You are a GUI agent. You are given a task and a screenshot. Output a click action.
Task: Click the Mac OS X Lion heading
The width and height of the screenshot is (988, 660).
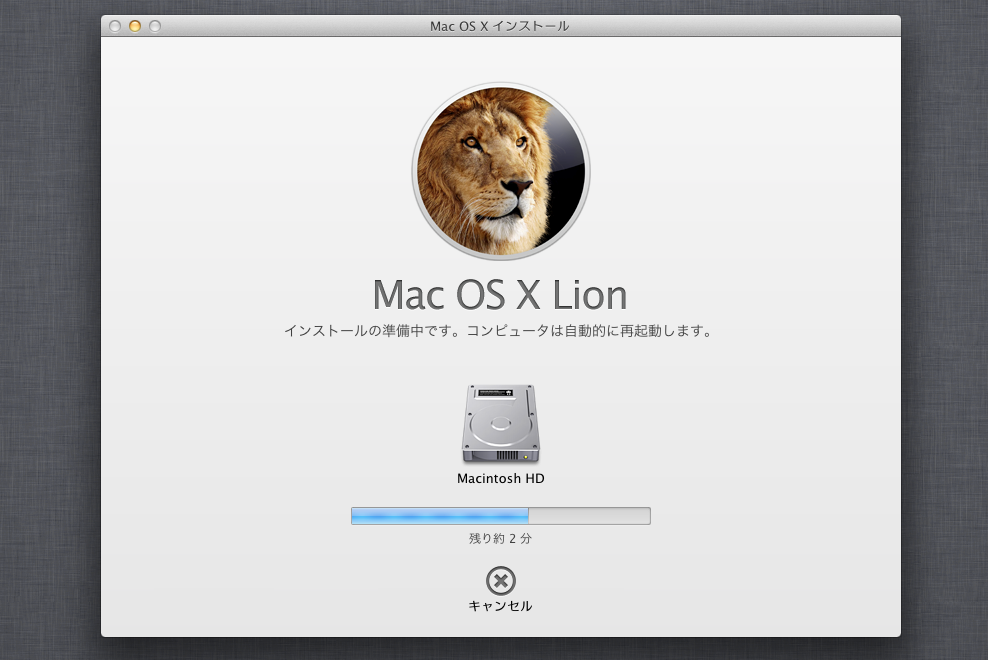(500, 294)
